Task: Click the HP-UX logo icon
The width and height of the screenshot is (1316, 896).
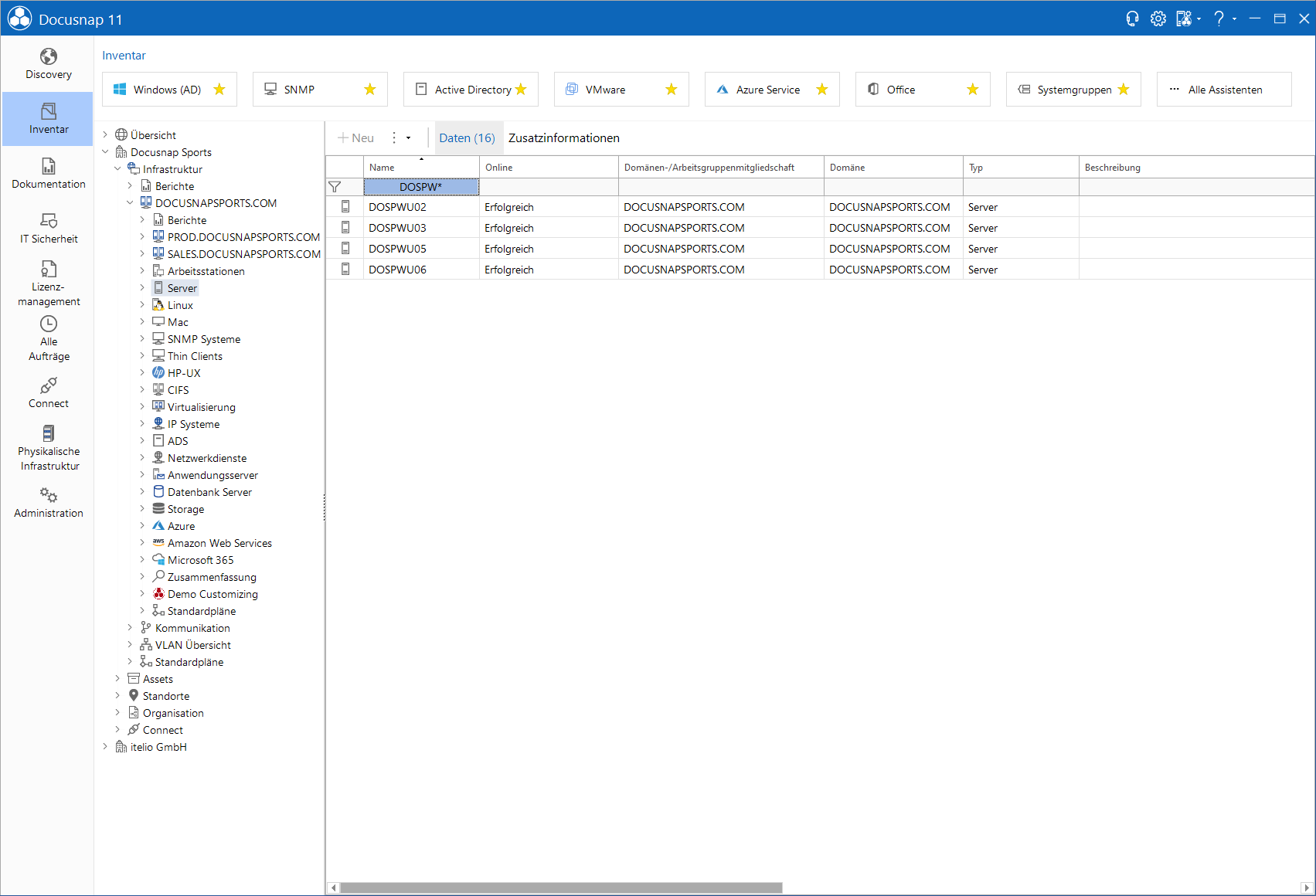Action: pyautogui.click(x=158, y=373)
